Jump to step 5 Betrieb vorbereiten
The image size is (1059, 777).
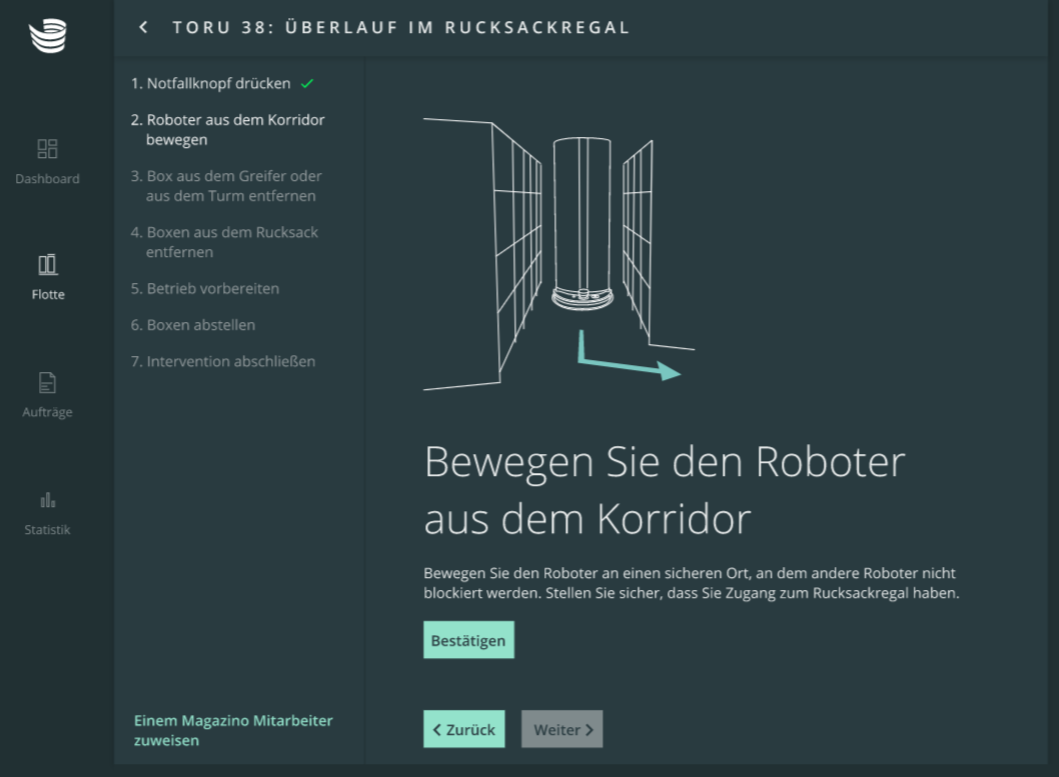pyautogui.click(x=205, y=289)
